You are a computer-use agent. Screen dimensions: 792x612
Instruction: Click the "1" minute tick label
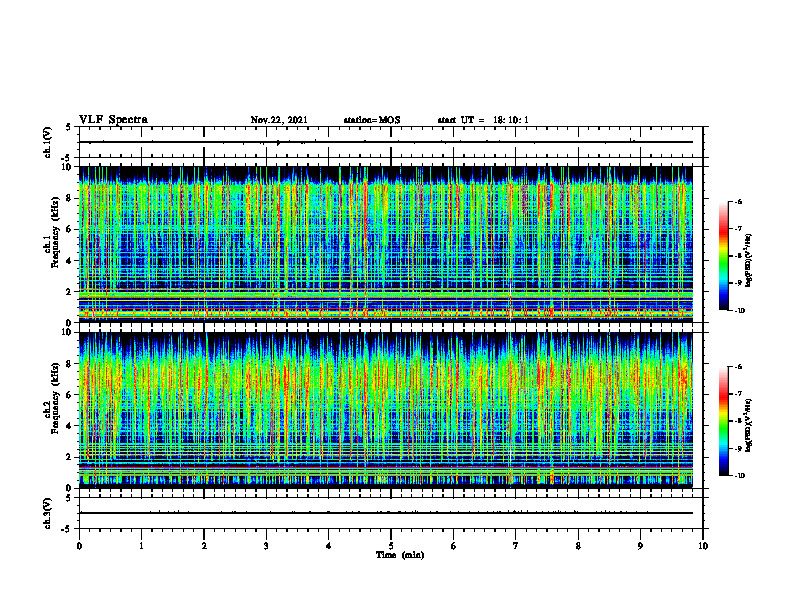tap(141, 546)
